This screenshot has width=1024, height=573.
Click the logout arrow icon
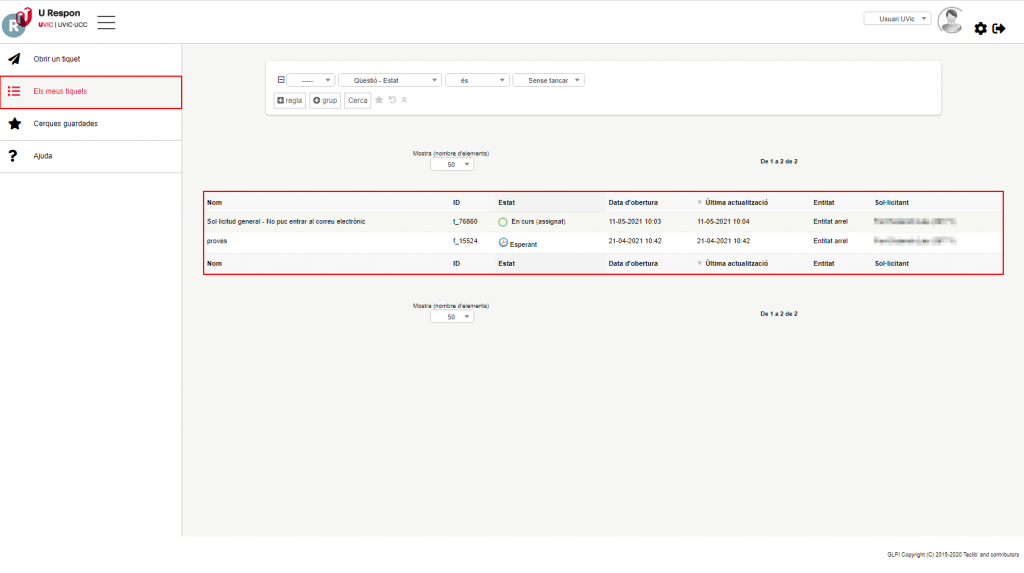pos(999,29)
